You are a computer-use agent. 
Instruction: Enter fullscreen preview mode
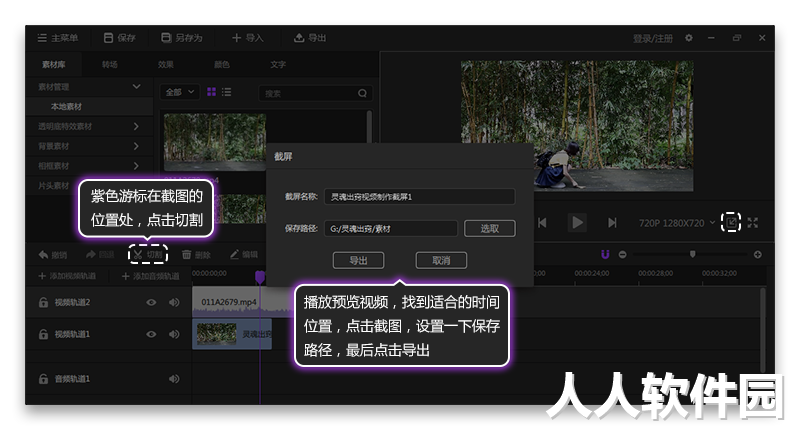[x=753, y=223]
